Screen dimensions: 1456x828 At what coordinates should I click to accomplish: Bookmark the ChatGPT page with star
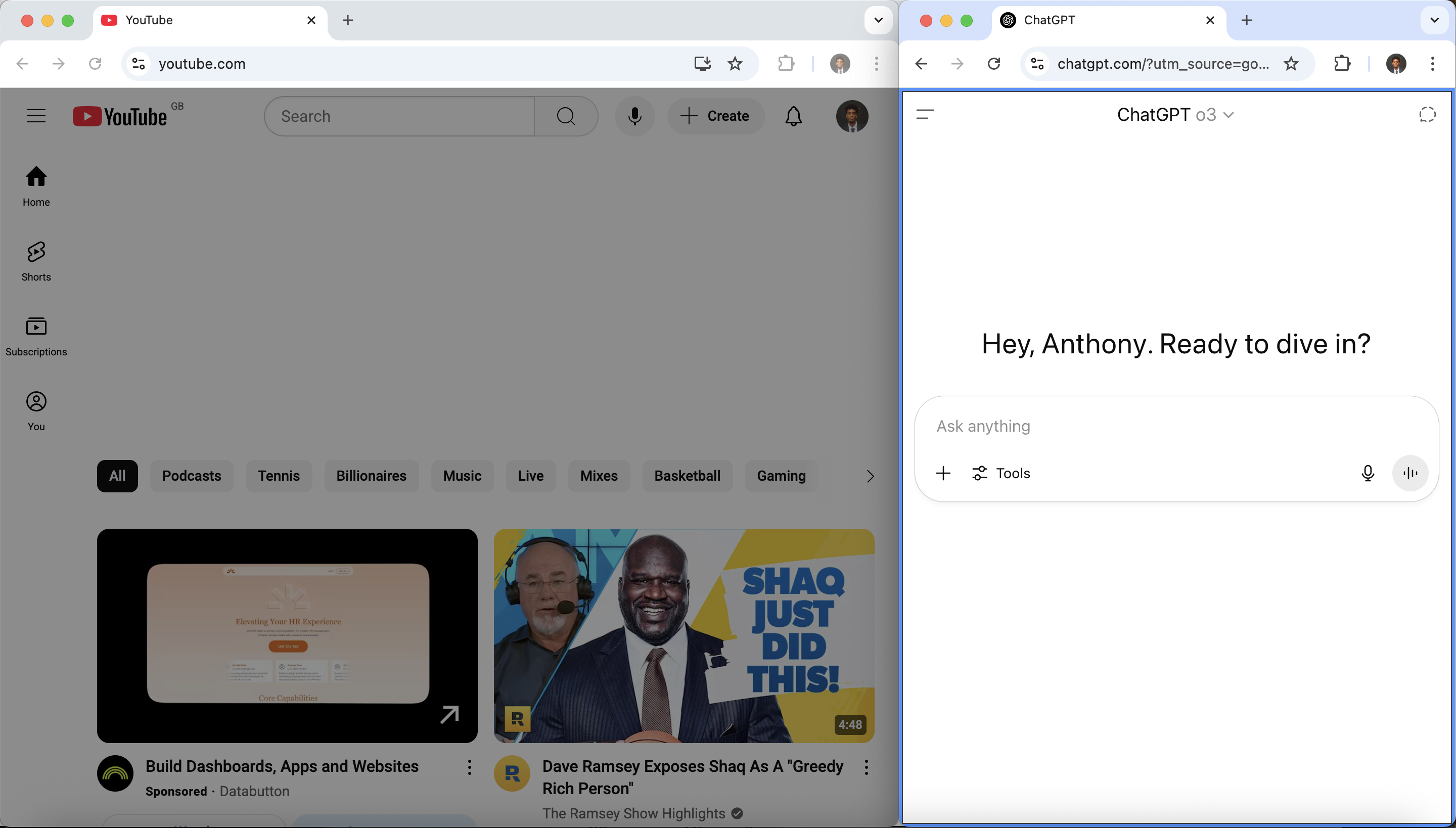1291,63
